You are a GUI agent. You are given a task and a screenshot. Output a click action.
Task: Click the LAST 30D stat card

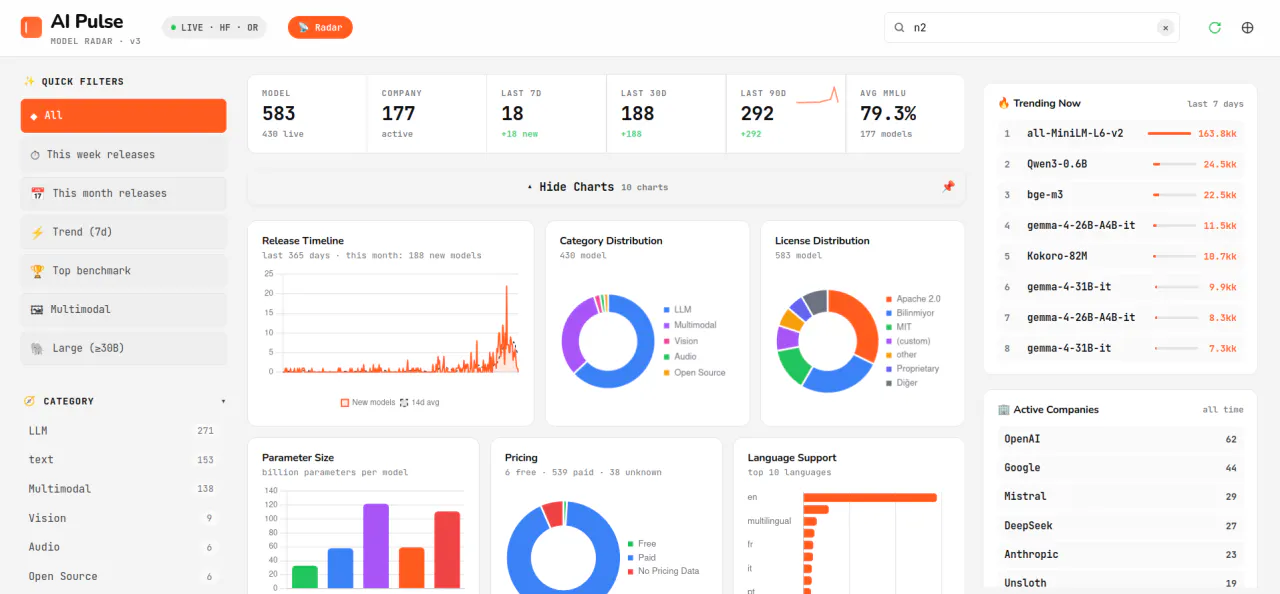coord(666,114)
